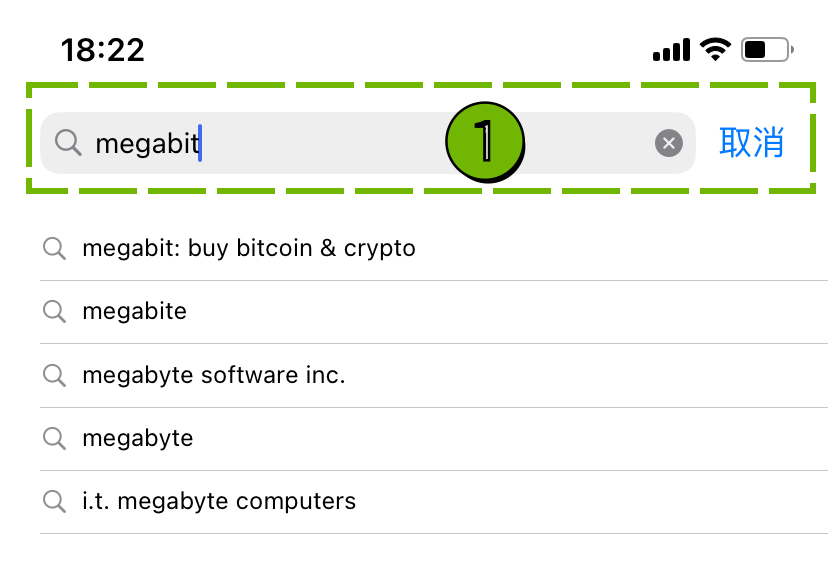
Task: Tap the Wi-Fi status icon
Action: coord(715,50)
